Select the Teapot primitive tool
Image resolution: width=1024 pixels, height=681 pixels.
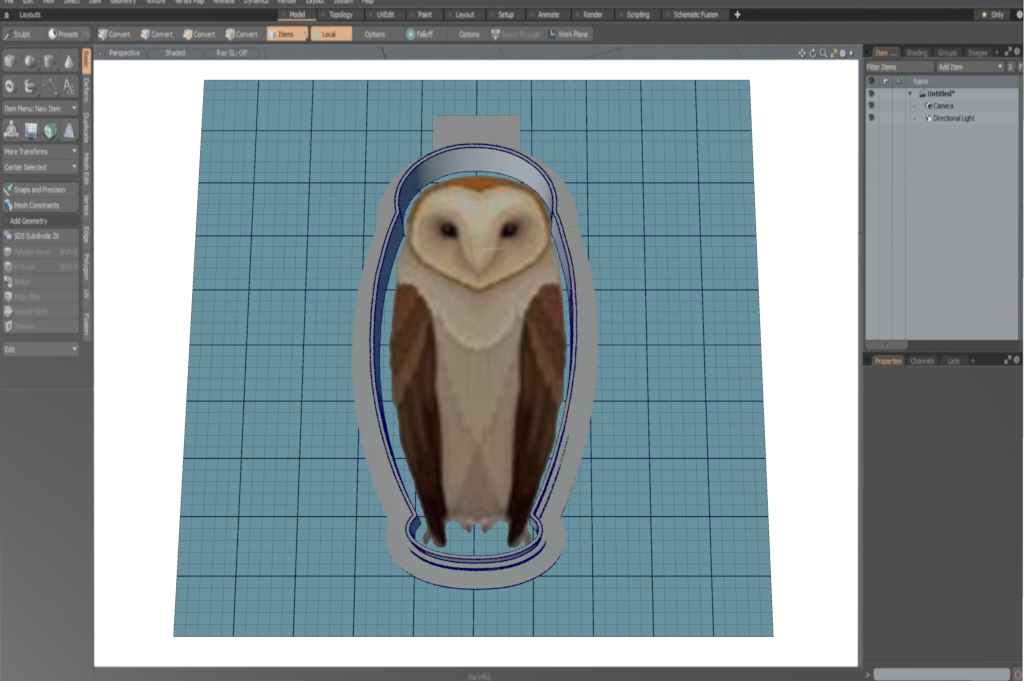pyautogui.click(x=30, y=86)
